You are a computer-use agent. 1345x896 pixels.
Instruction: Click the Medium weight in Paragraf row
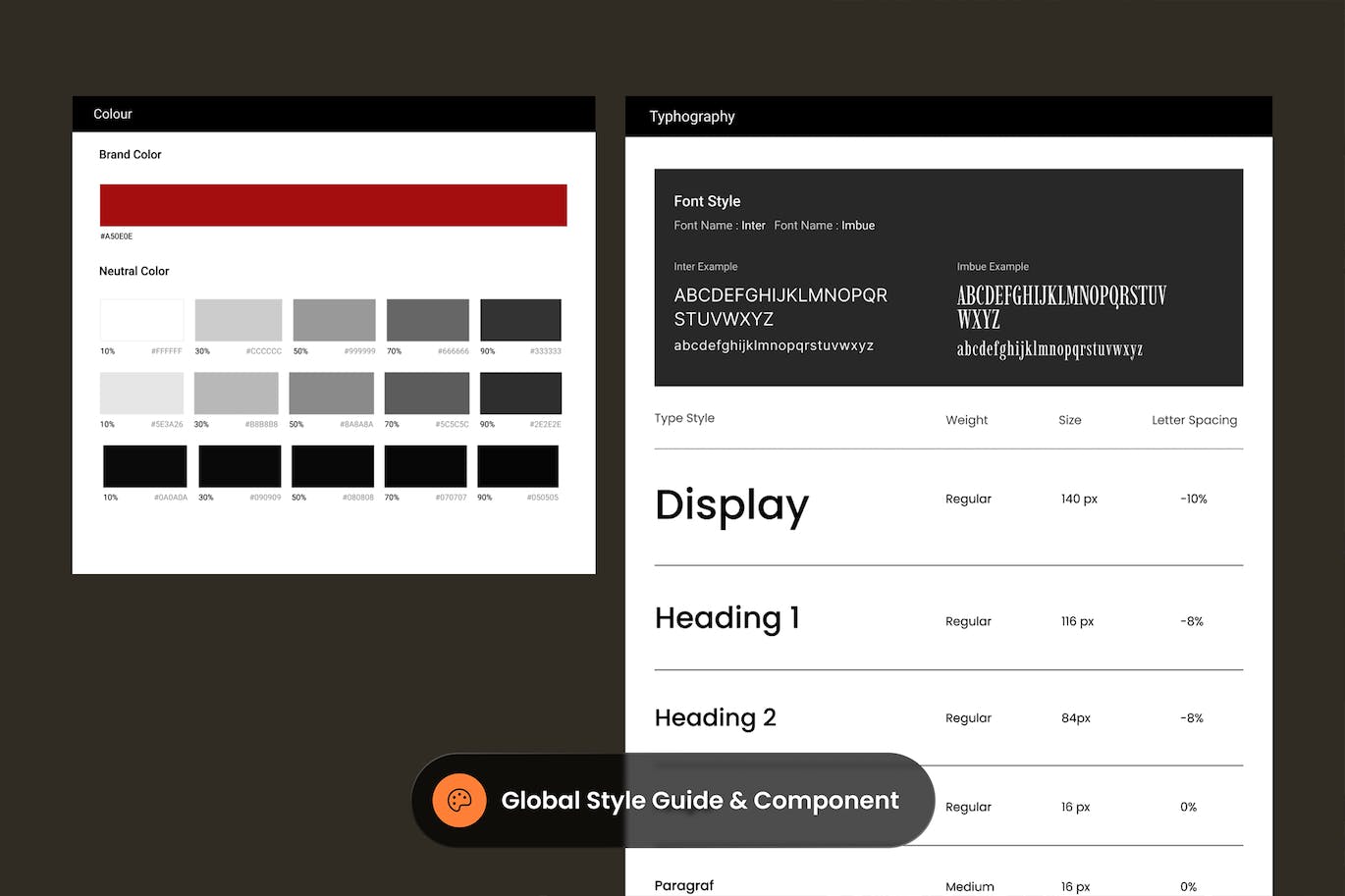tap(969, 886)
